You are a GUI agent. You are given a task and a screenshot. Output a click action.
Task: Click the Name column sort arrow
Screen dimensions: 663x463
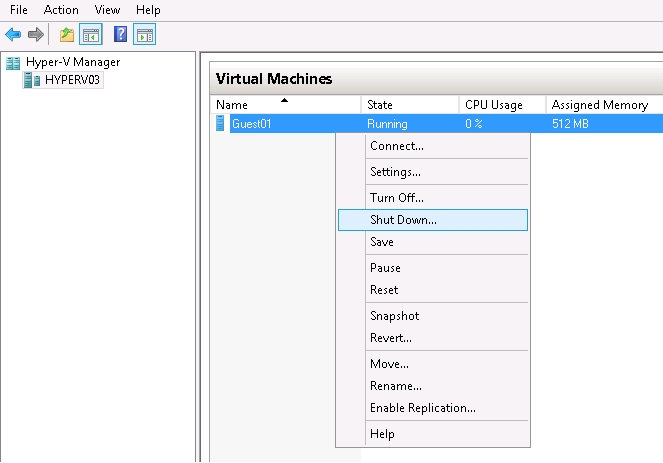(285, 100)
